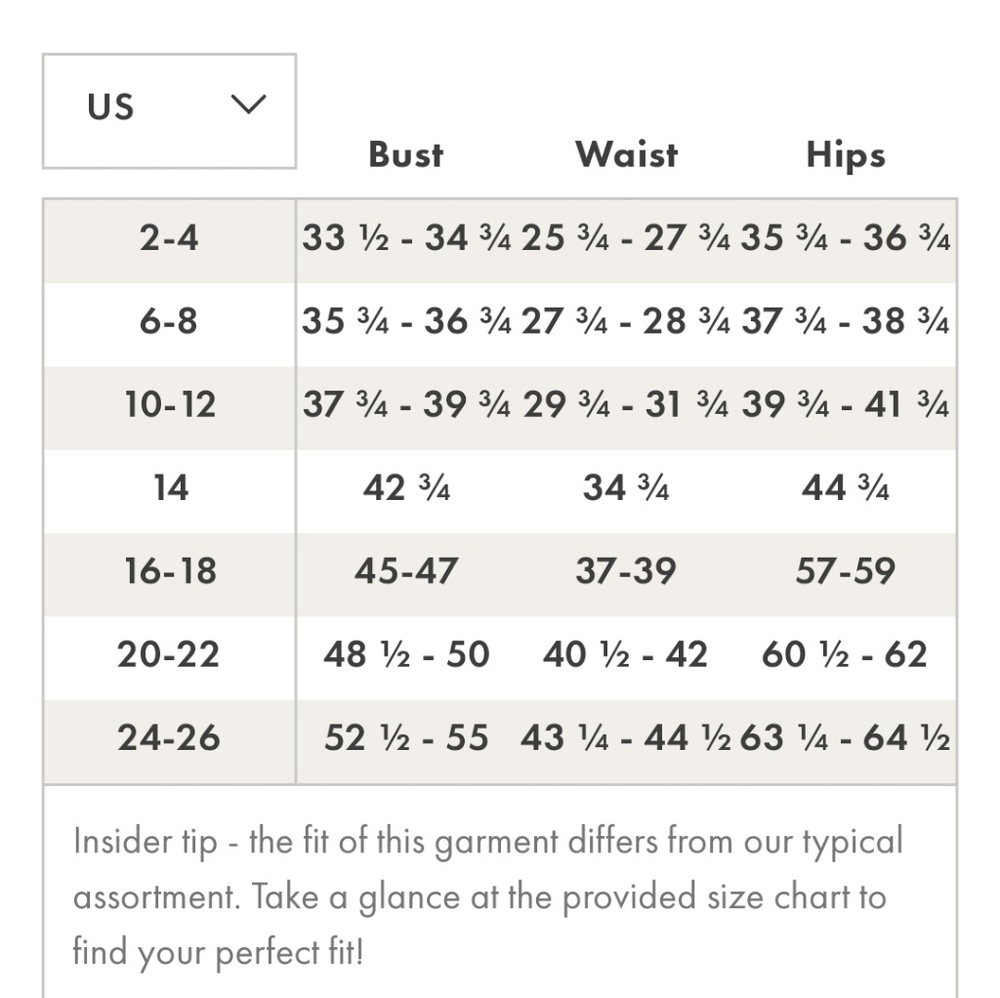Click waist value 40 ½ - 42
This screenshot has width=1000, height=998.
pos(625,654)
